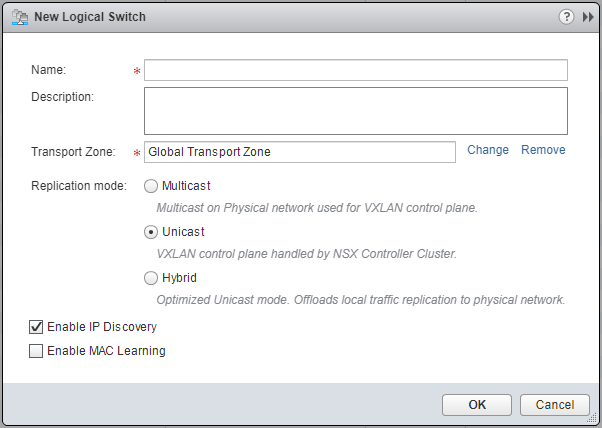Click the double-arrow expand icon in title bar
This screenshot has height=428, width=602.
pos(588,17)
